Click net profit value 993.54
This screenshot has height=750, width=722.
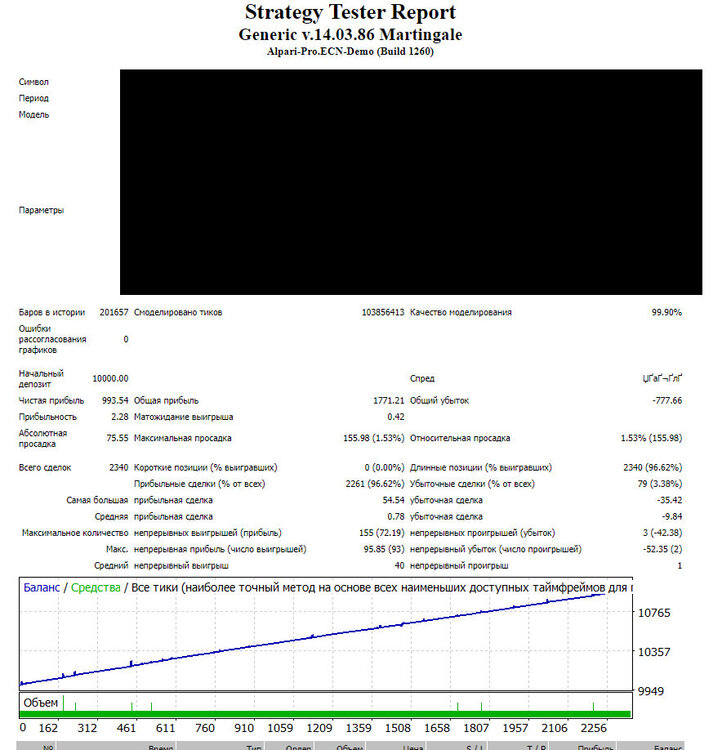pos(115,400)
